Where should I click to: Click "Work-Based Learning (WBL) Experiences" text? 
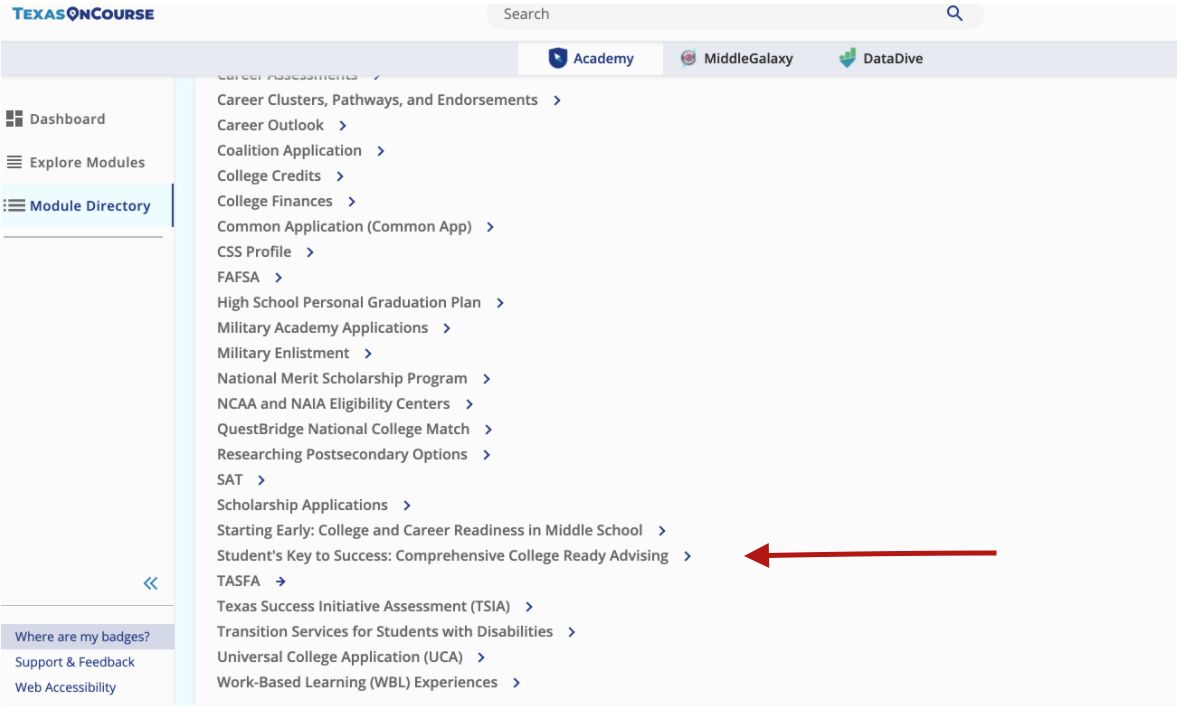point(357,682)
